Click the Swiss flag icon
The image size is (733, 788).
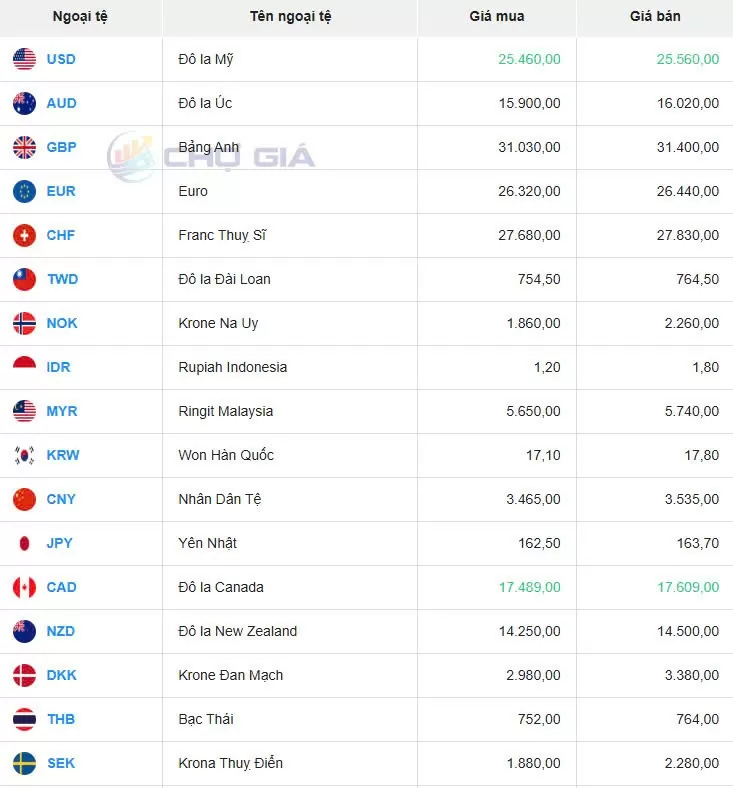point(25,235)
